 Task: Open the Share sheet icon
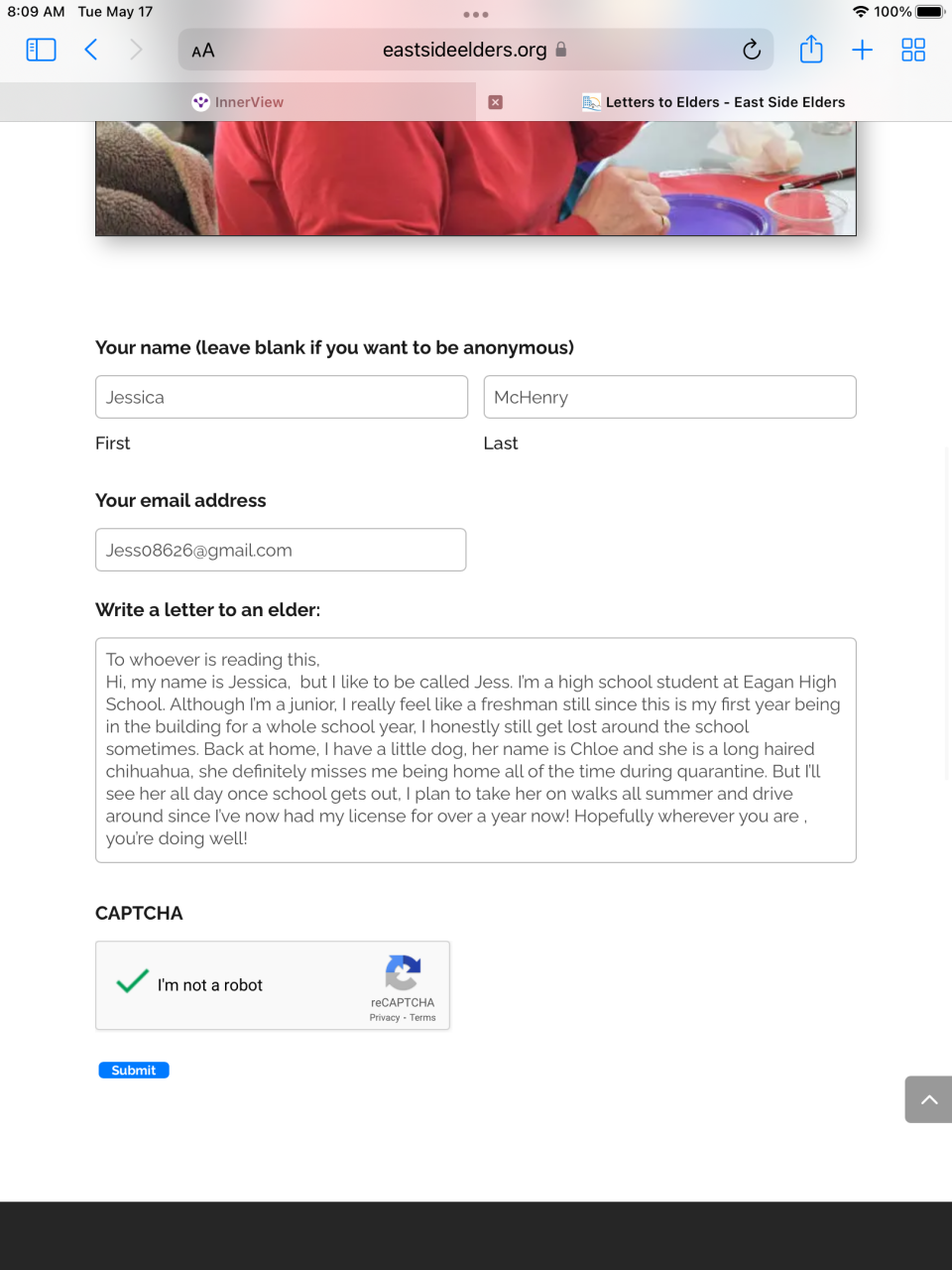(811, 49)
